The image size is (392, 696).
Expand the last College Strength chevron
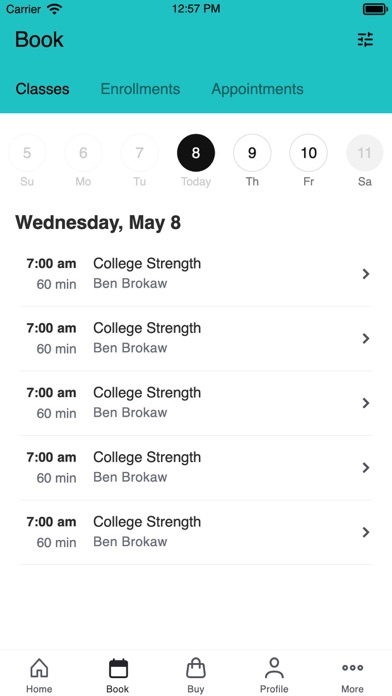coord(366,532)
